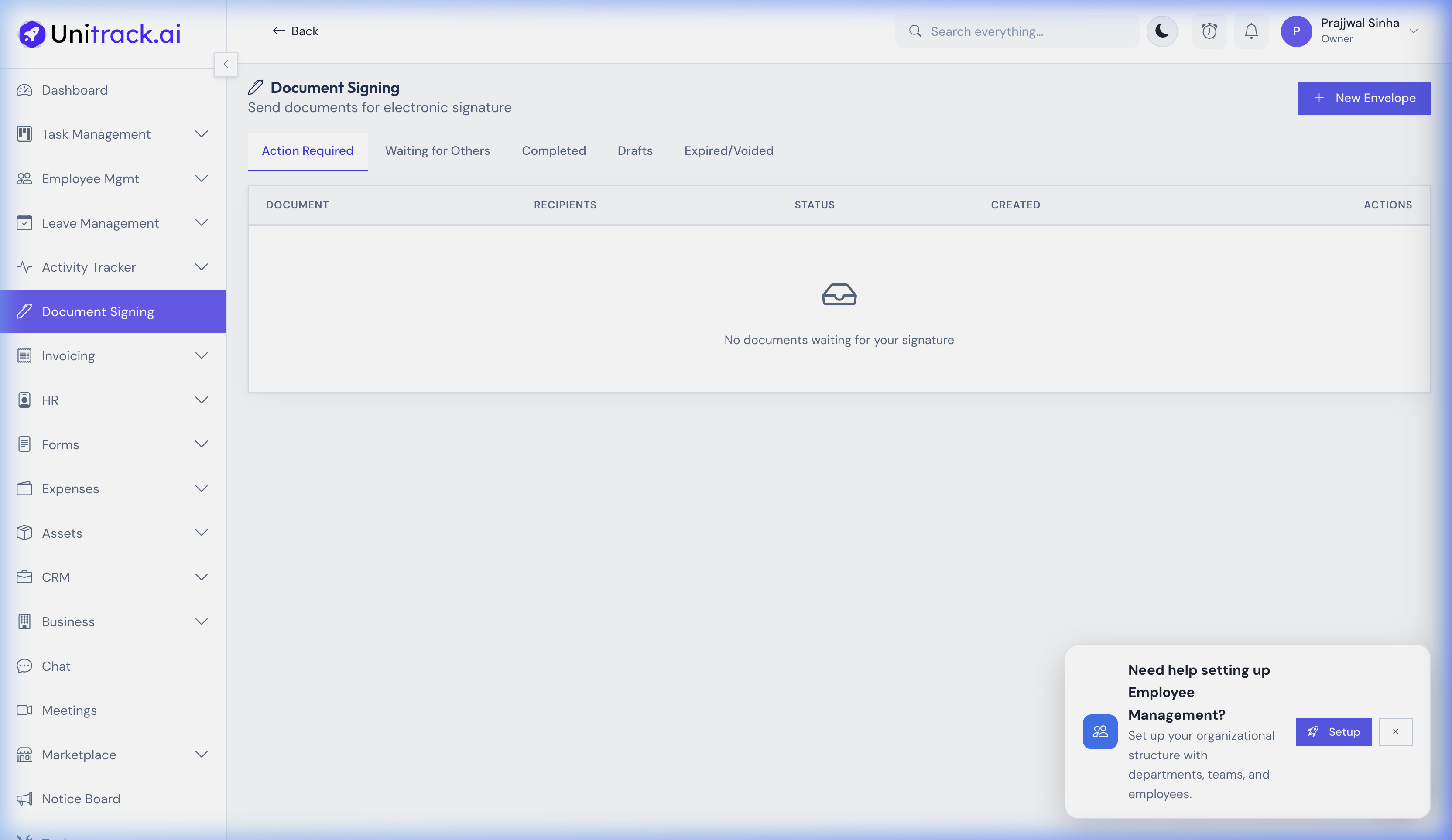Collapse the sidebar with the chevron
Viewport: 1452px width, 840px height.
226,64
